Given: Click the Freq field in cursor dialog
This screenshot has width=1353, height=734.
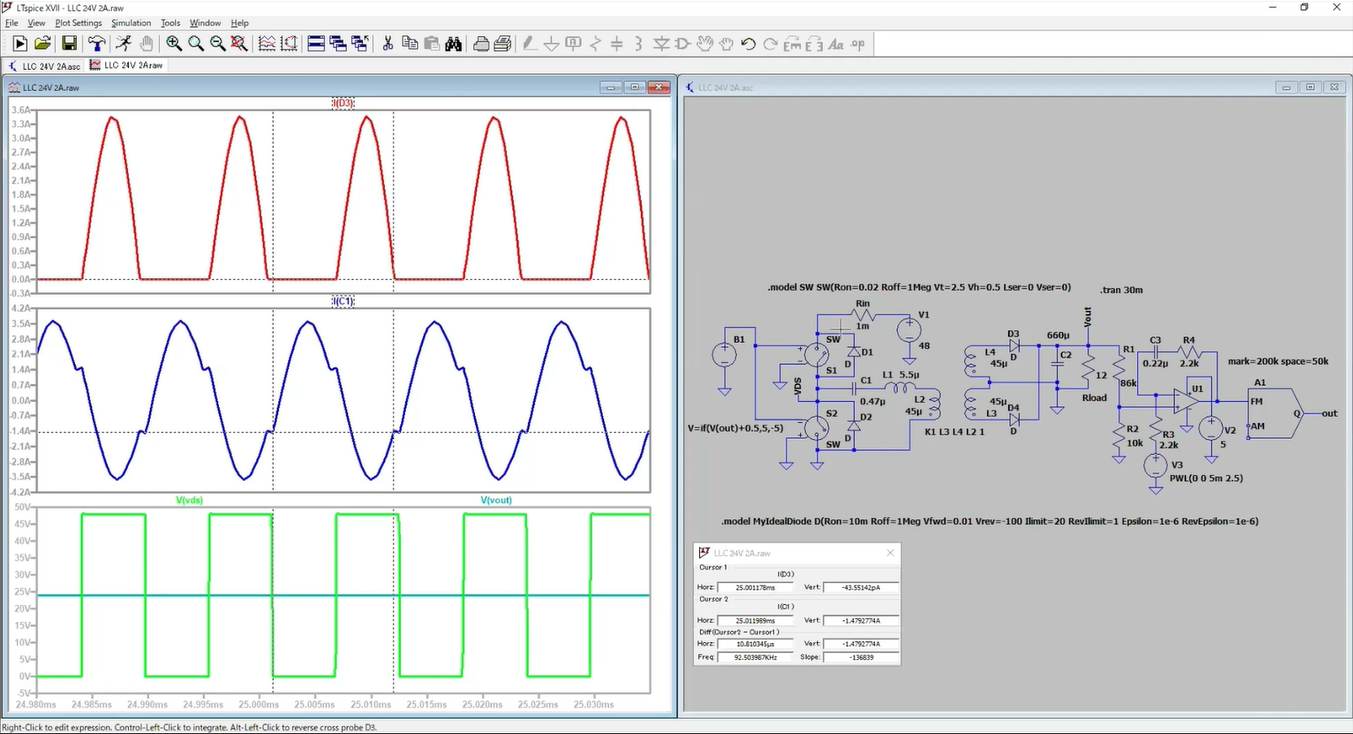Looking at the screenshot, I should coord(755,657).
